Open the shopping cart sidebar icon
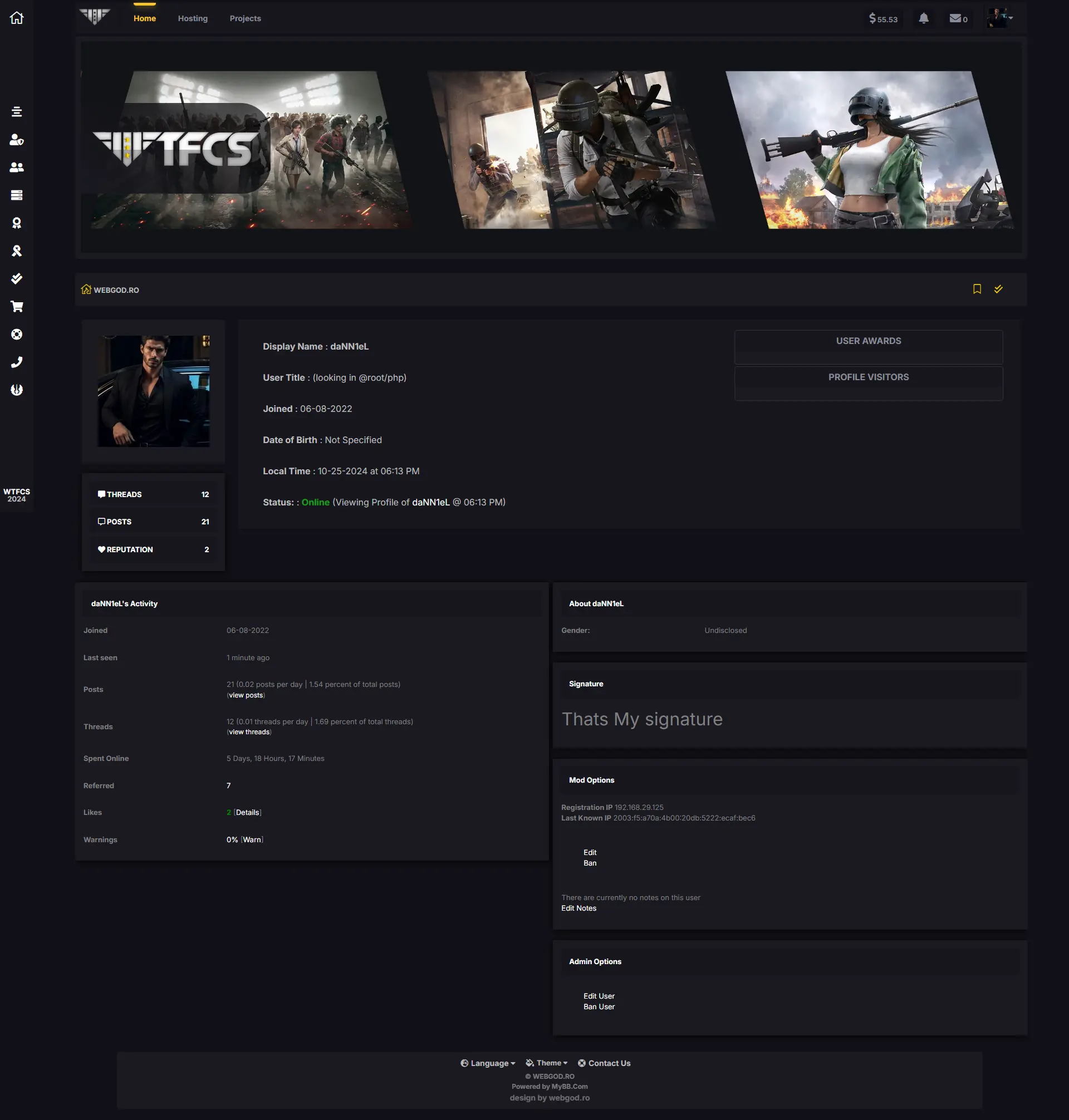Image resolution: width=1069 pixels, height=1120 pixels. point(17,307)
